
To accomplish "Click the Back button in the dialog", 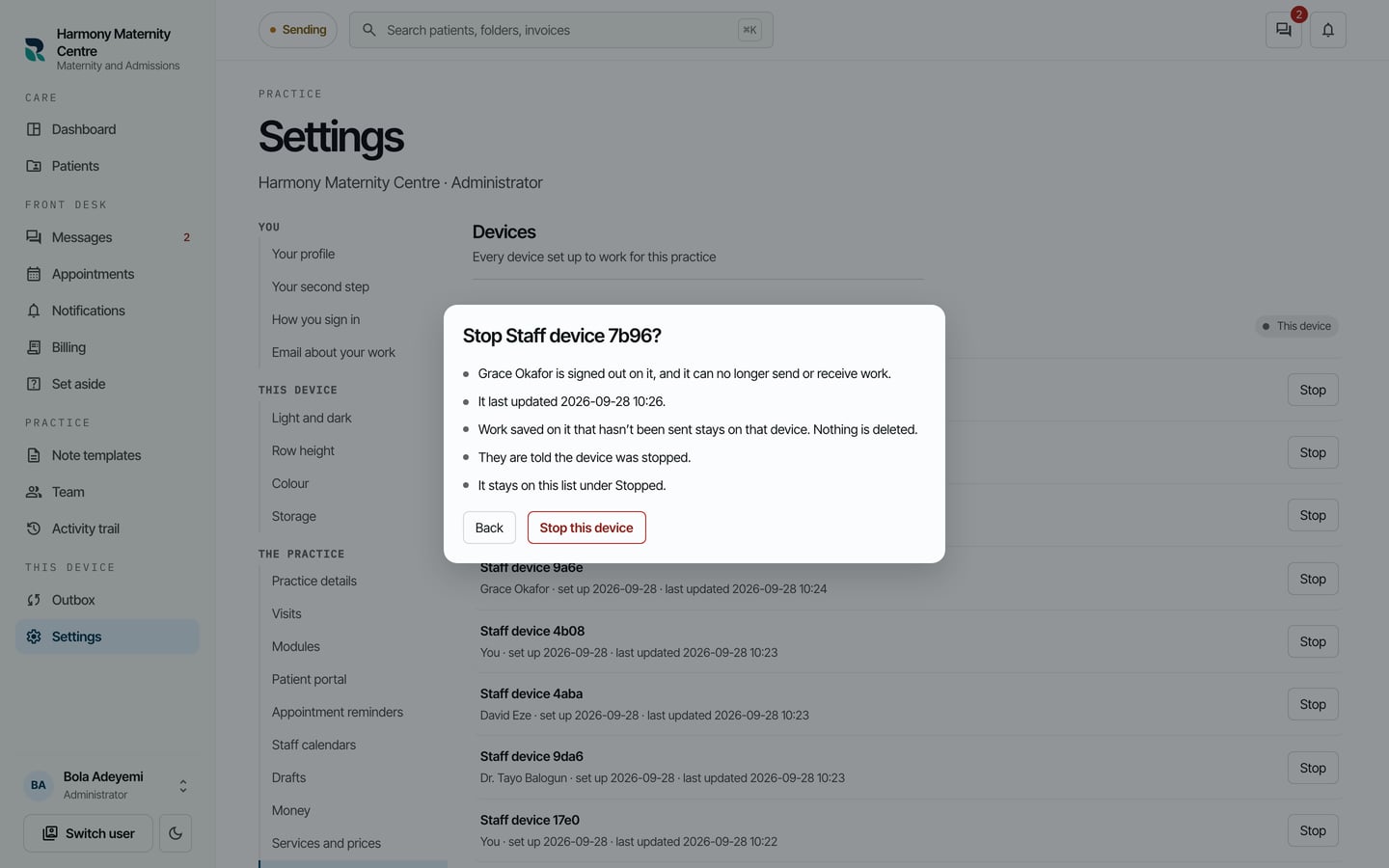I will 489,528.
